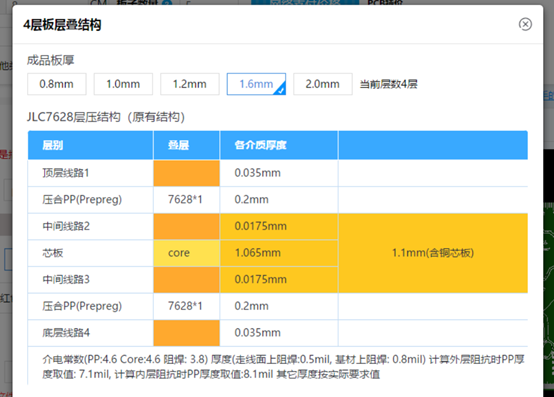
Task: Click the 底层线路4 row label
Action: coord(66,333)
